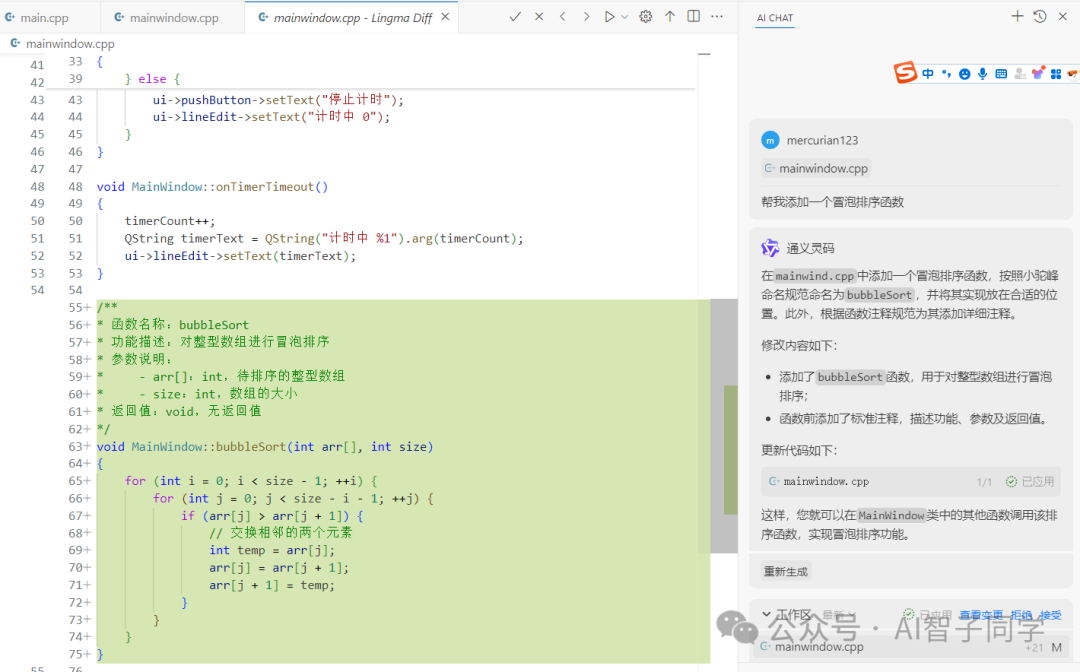
Task: Click the inline code mainwind.cpp in response
Action: coord(815,275)
